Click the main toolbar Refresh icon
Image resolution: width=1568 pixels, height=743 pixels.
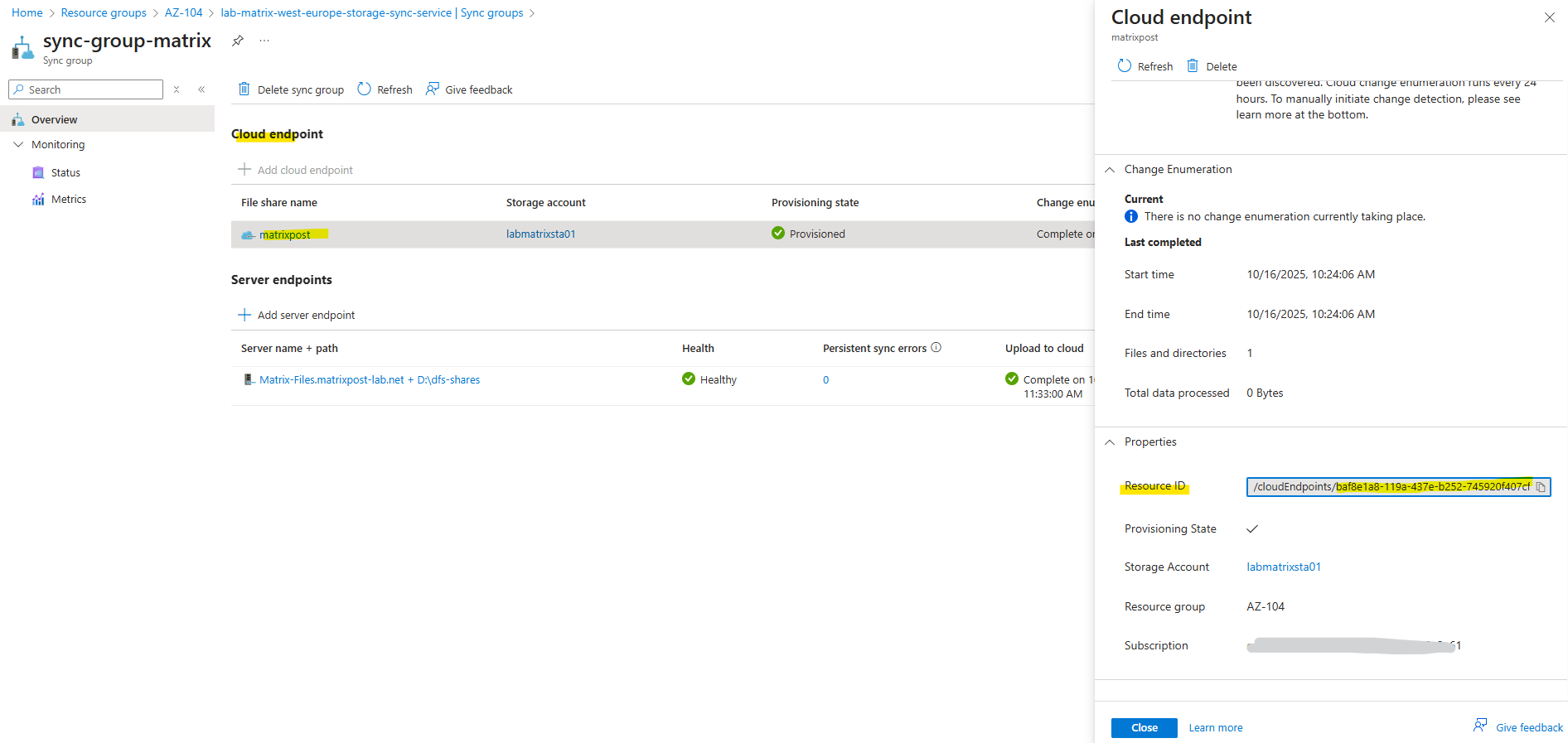(364, 89)
